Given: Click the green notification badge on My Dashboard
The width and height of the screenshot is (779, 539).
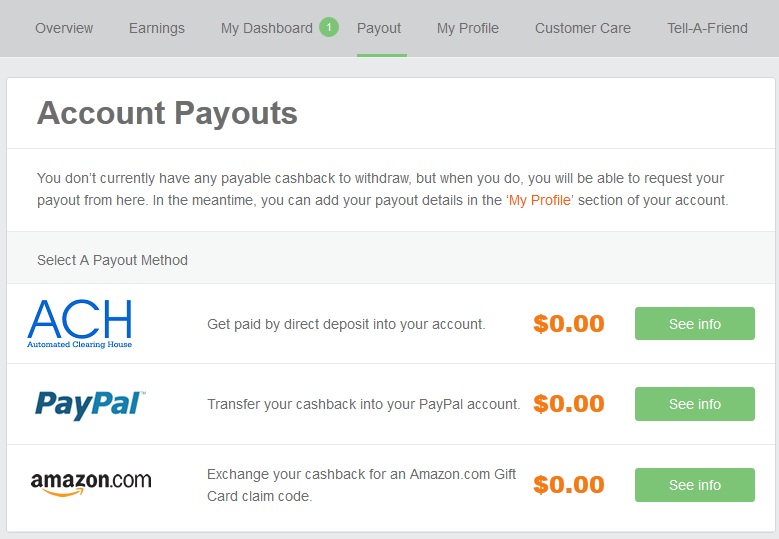Looking at the screenshot, I should tap(328, 27).
